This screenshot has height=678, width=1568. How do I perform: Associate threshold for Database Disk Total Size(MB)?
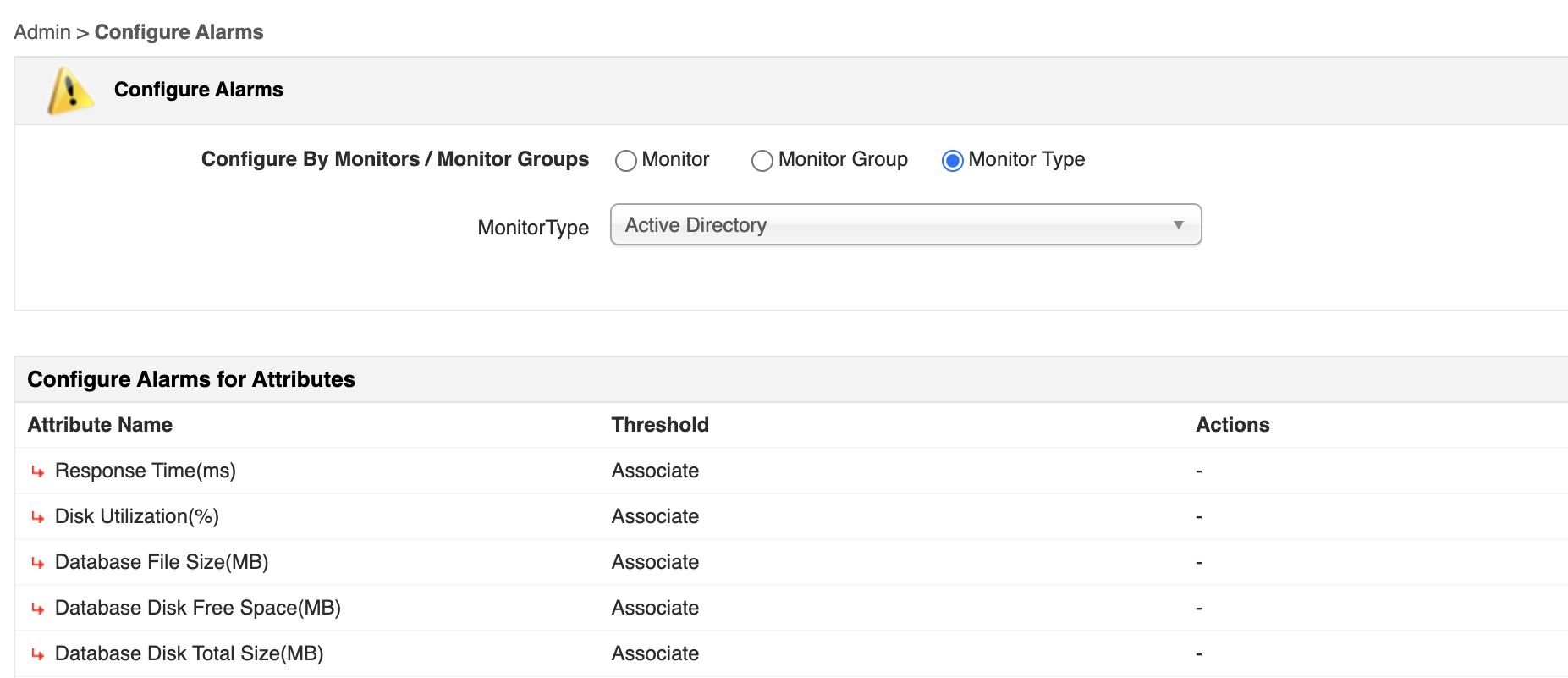[x=655, y=653]
